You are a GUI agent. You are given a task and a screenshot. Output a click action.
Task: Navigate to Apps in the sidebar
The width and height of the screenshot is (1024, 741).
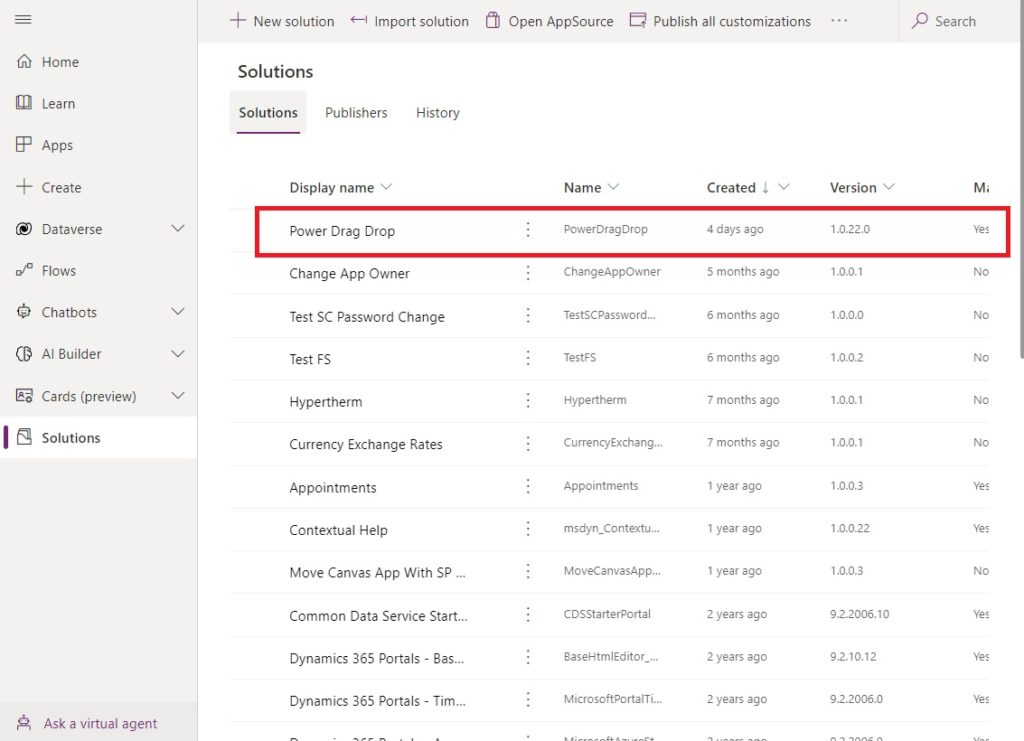[x=57, y=145]
